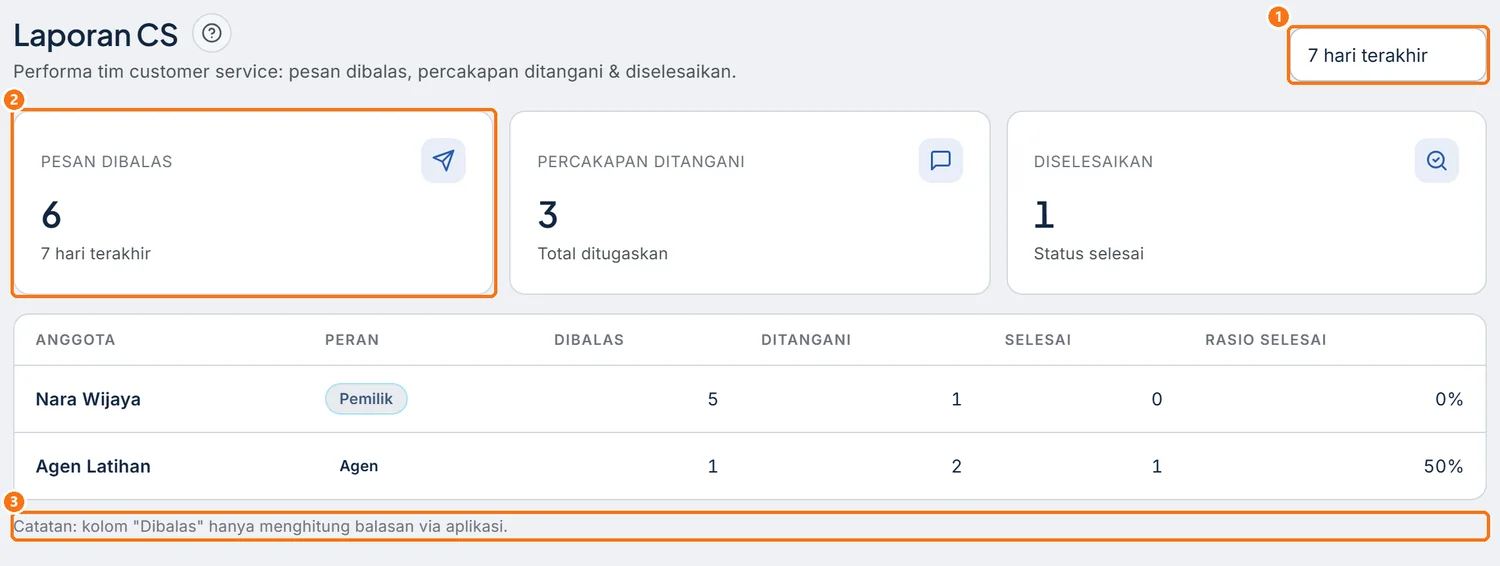Screen dimensions: 1500x566
Task: Click the Anggota column header
Action: [x=75, y=340]
